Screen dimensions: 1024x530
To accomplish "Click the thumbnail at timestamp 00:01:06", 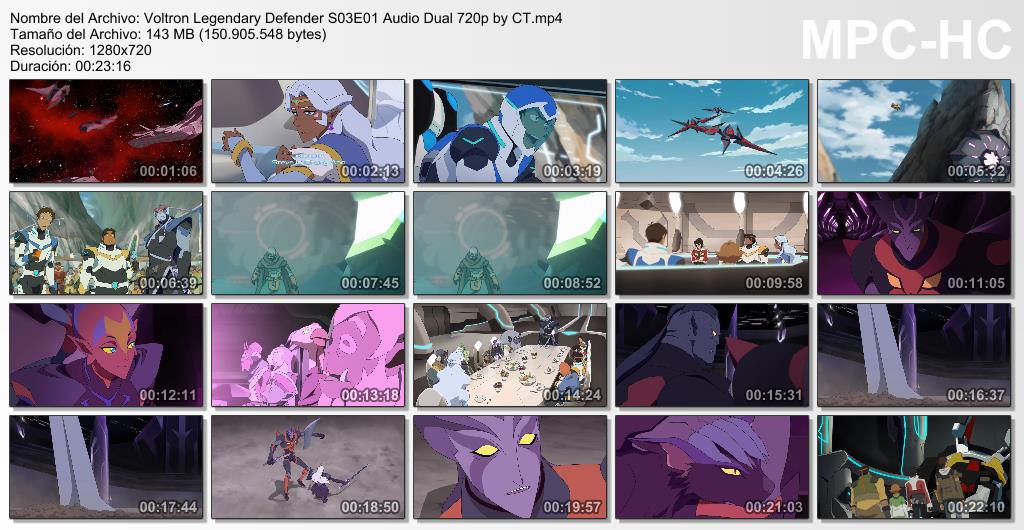I will (x=106, y=131).
